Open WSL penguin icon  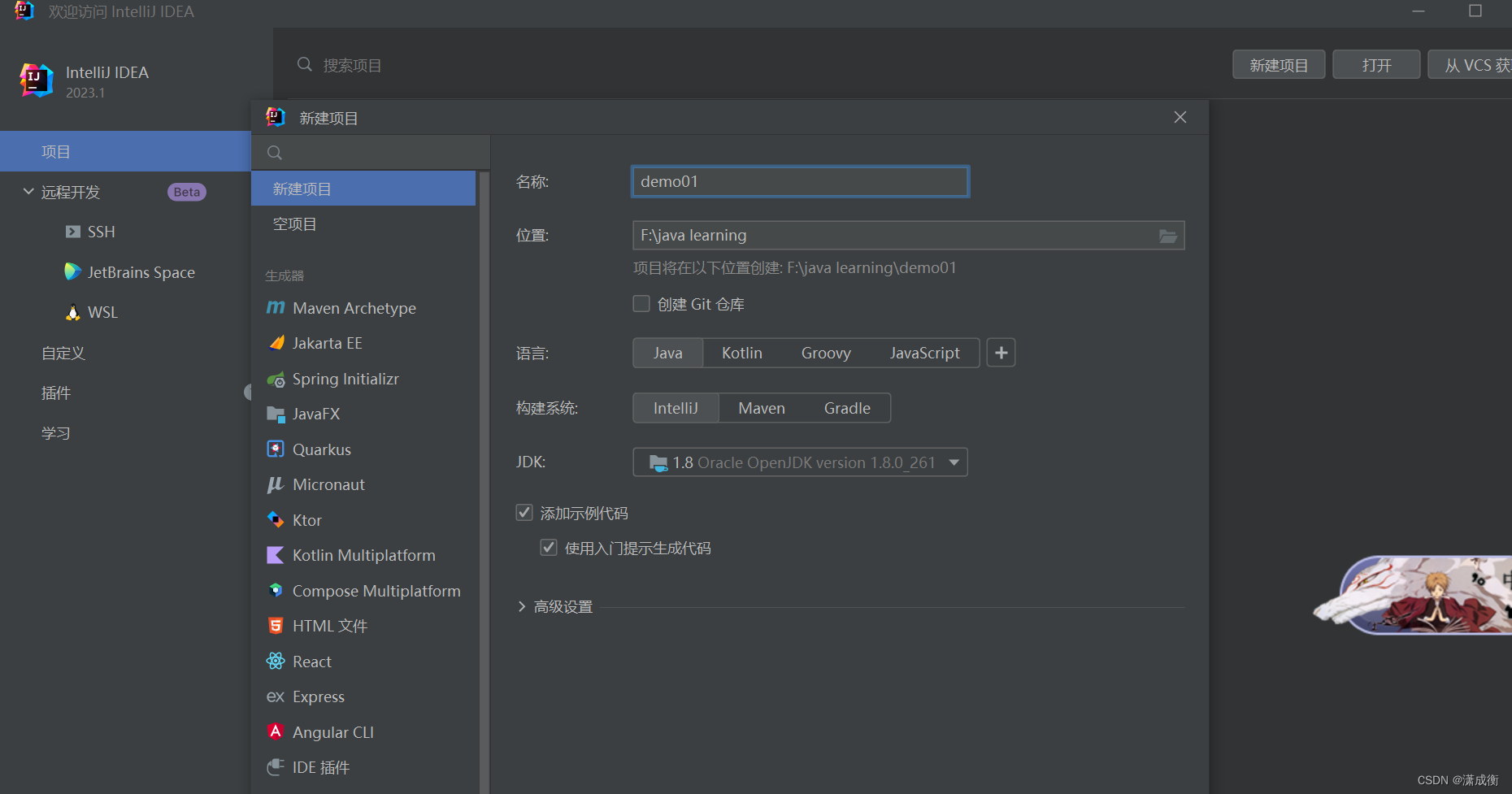point(73,312)
